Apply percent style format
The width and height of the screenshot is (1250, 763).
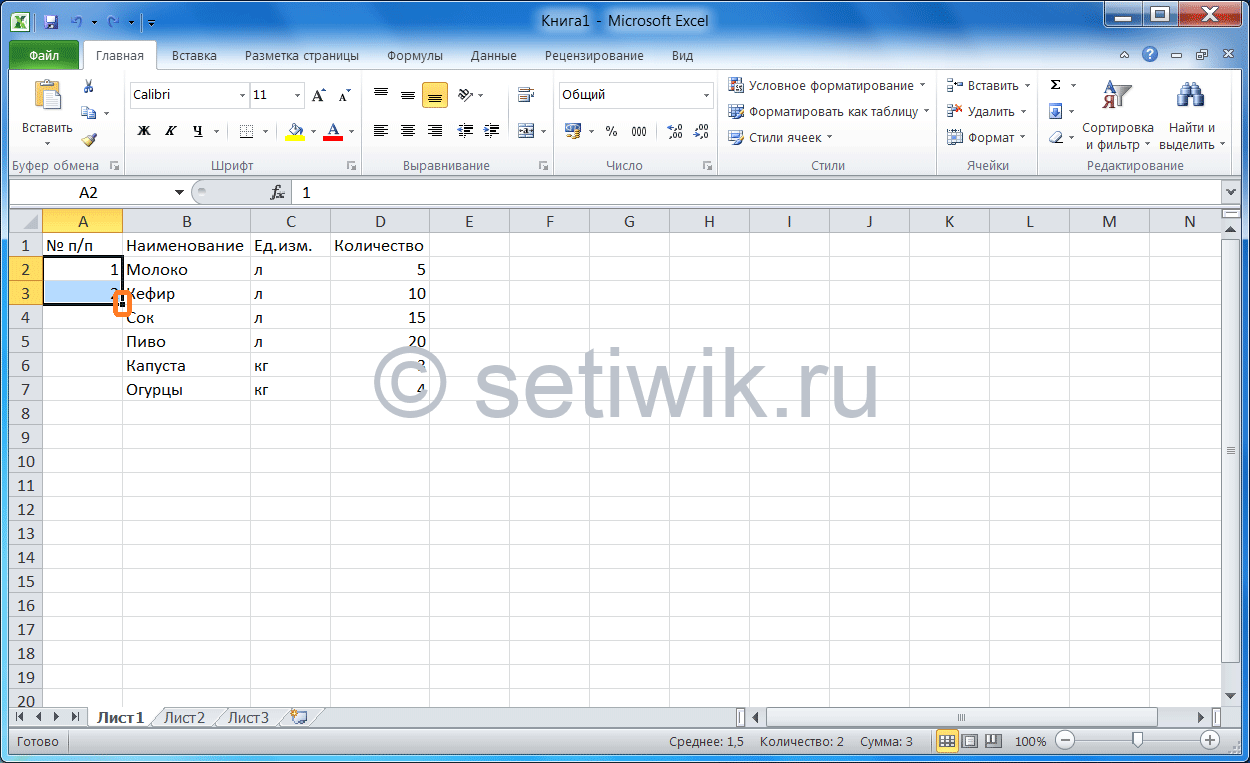[x=611, y=131]
